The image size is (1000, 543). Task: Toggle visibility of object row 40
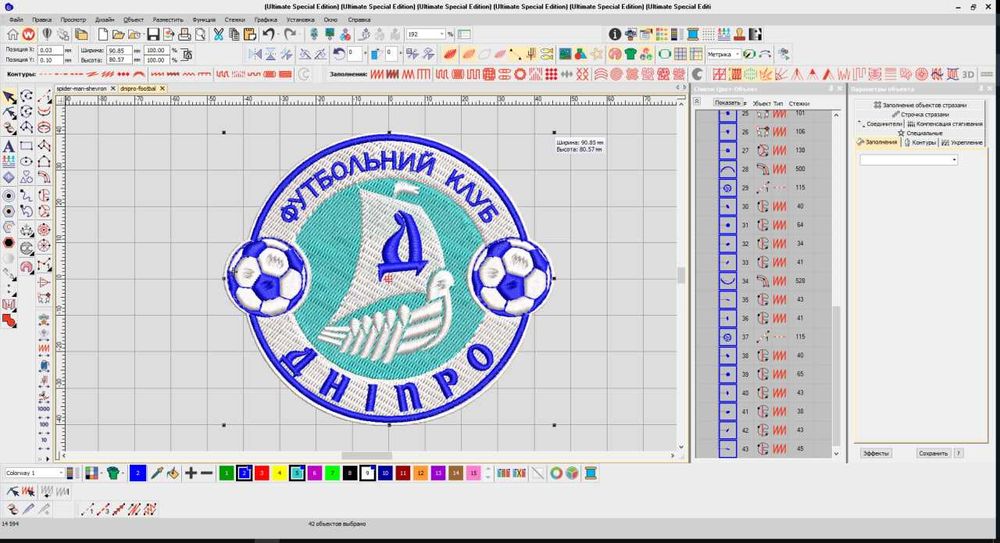tap(728, 392)
